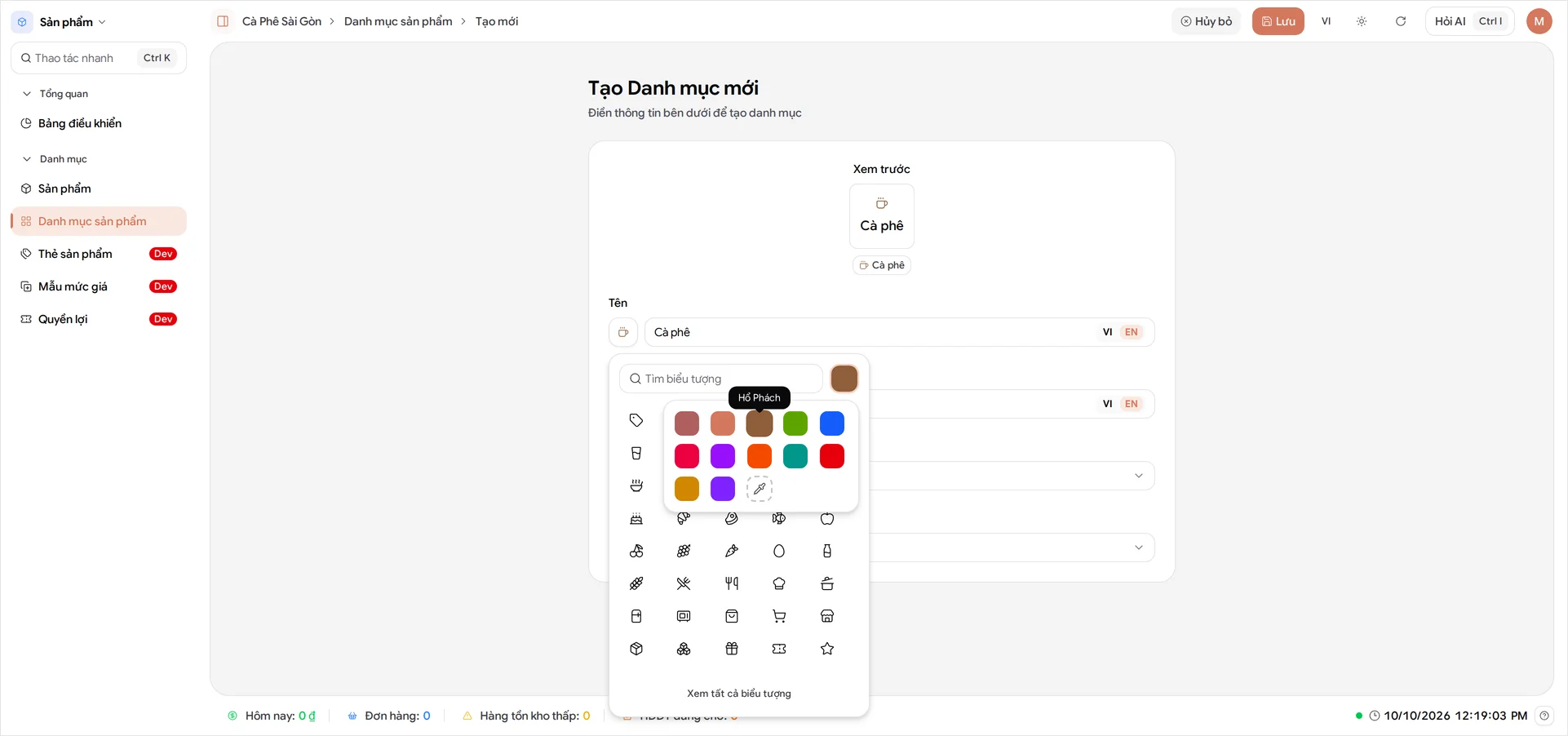Viewport: 1568px width, 736px height.
Task: Open Quyền lợi menu item
Action: click(99, 319)
